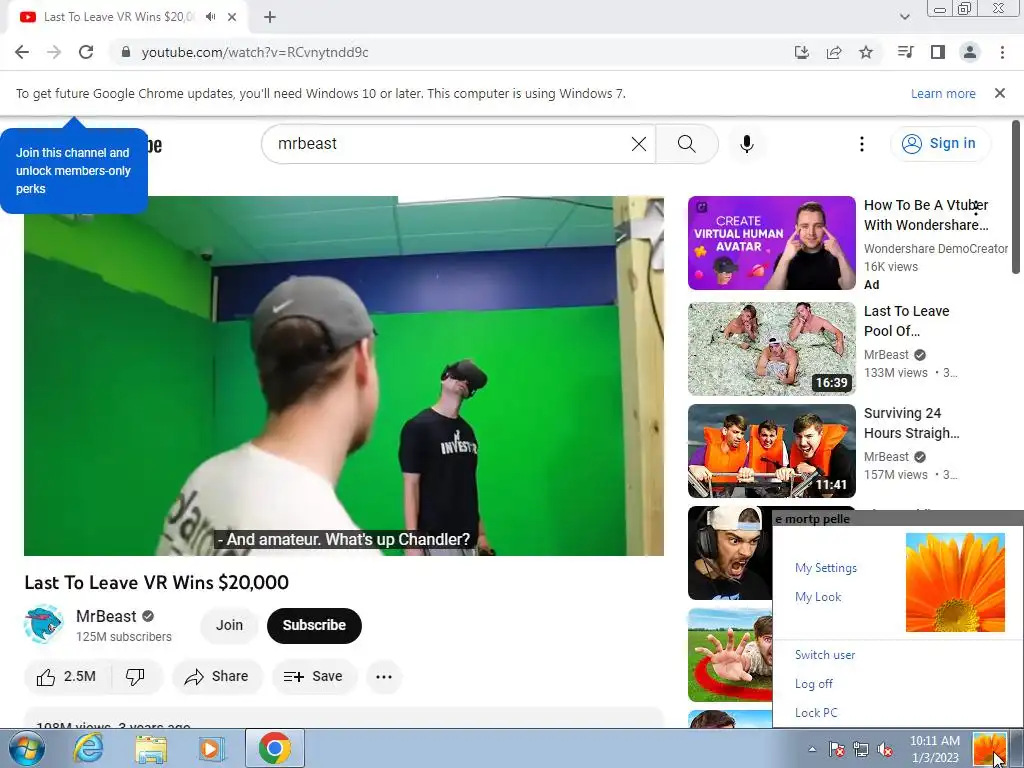Join the MrBeast channel membership
The height and width of the screenshot is (768, 1024).
click(x=229, y=626)
